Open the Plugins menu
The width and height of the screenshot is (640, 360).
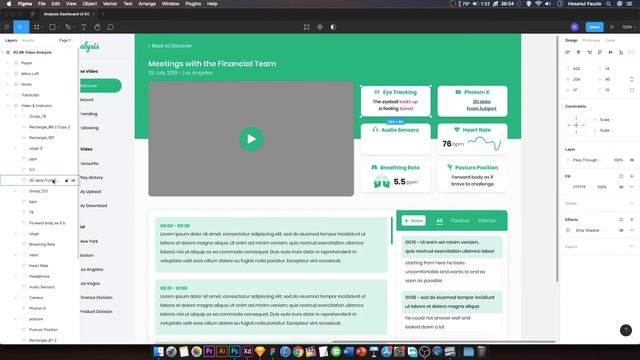click(193, 4)
